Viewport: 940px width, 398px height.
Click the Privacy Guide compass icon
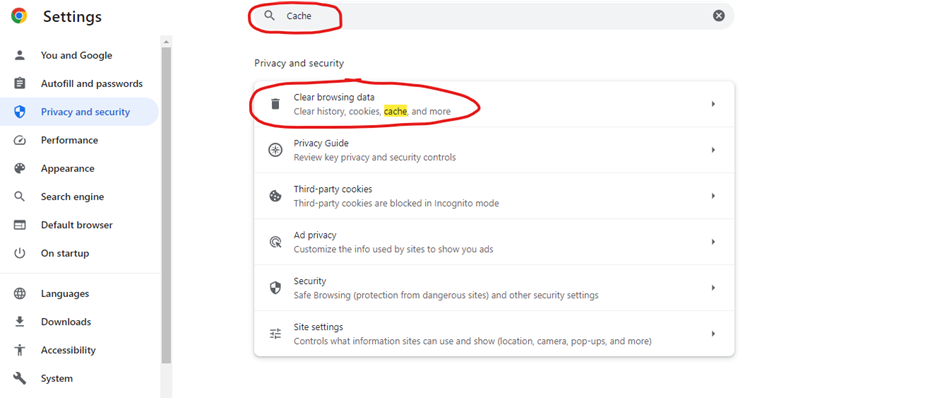pyautogui.click(x=275, y=150)
